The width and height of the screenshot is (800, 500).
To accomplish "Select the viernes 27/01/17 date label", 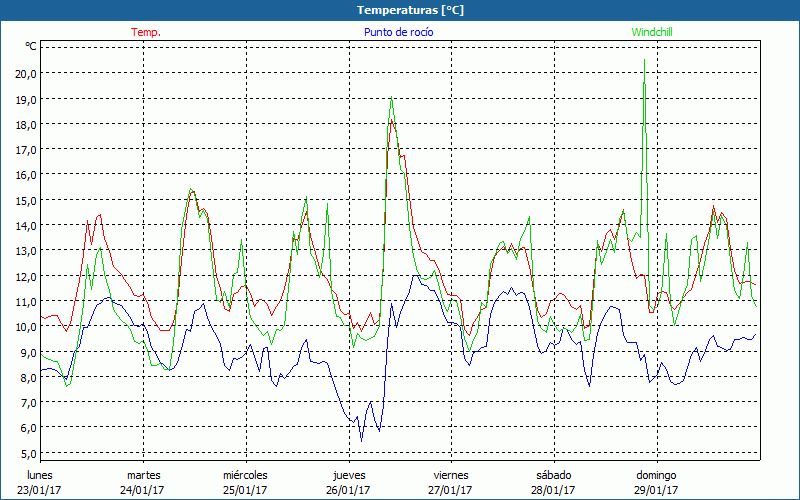I will (451, 482).
